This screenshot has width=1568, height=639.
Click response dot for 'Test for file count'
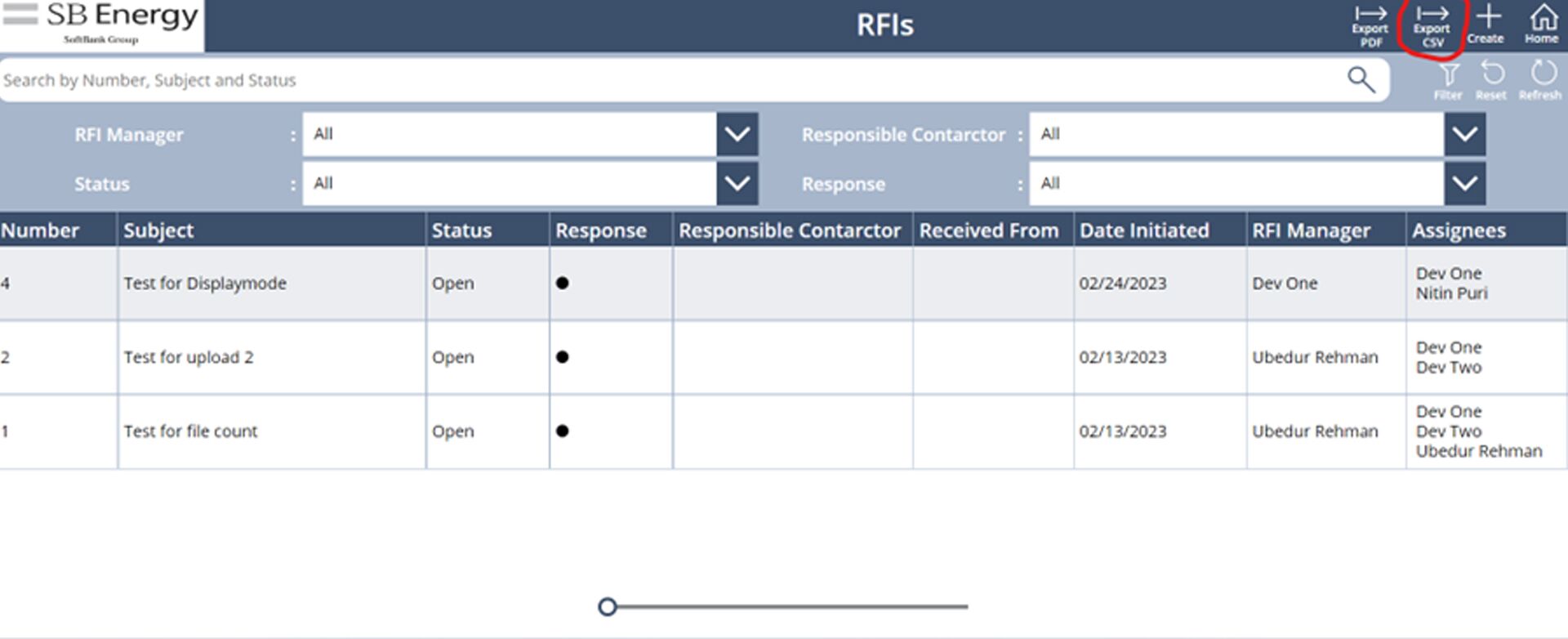pos(562,431)
